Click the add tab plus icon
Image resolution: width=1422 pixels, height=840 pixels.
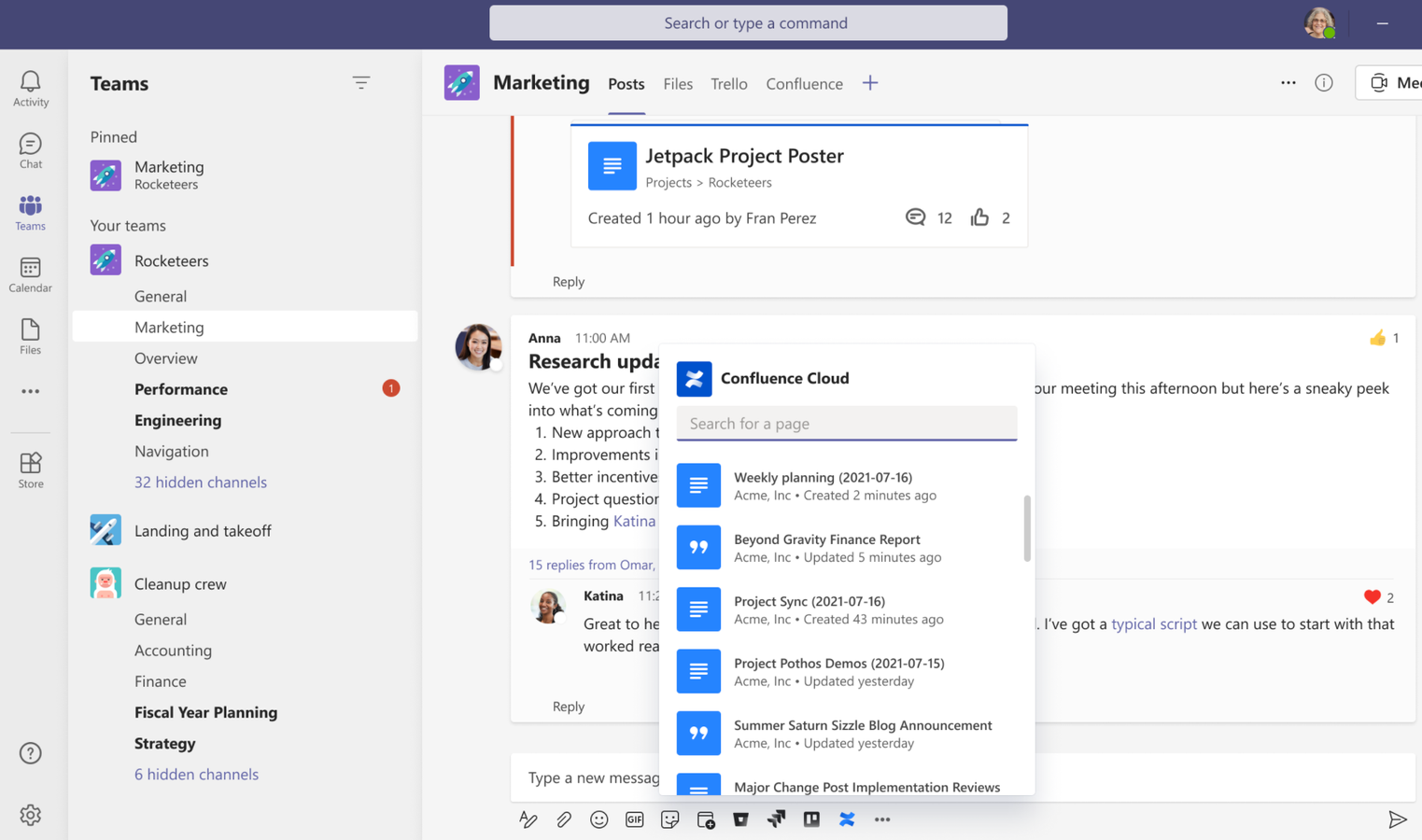coord(870,83)
